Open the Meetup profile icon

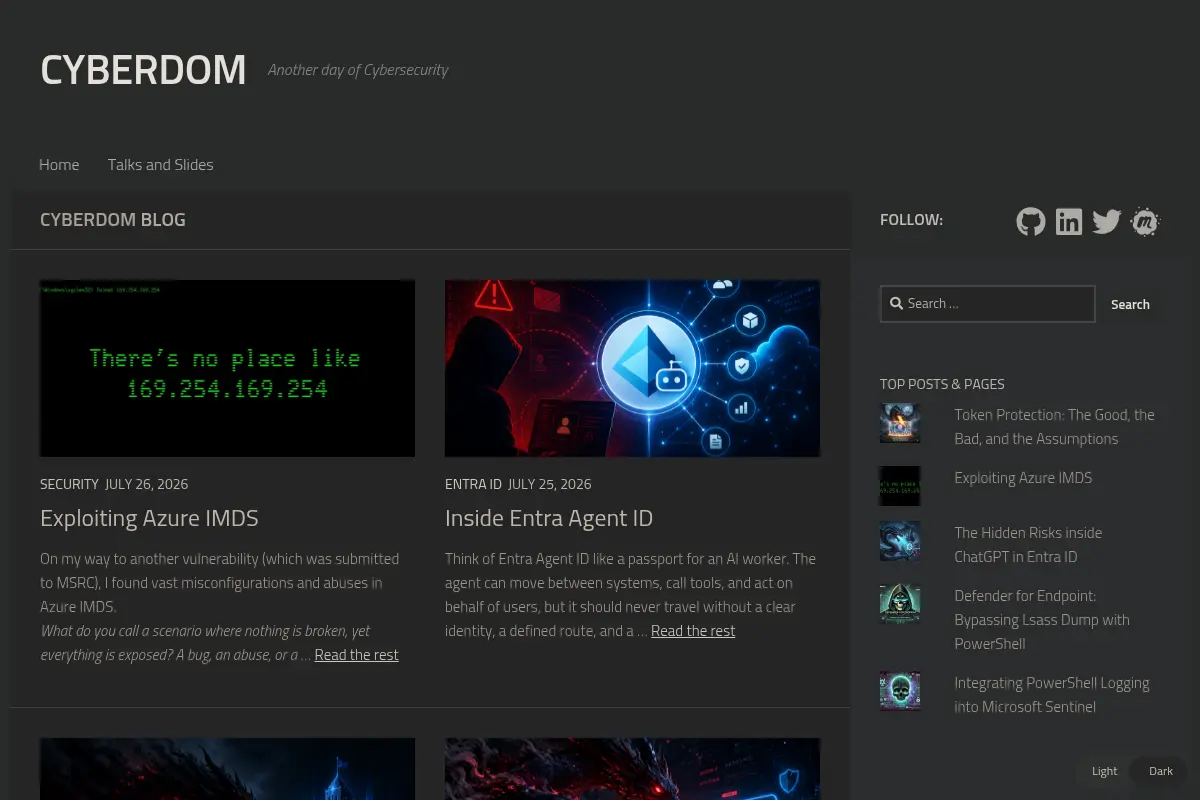tap(1145, 221)
